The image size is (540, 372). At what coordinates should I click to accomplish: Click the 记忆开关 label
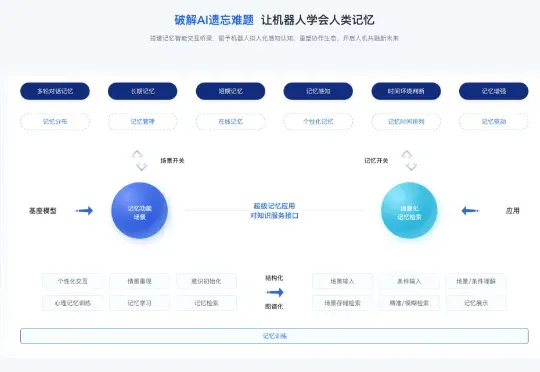pos(376,161)
